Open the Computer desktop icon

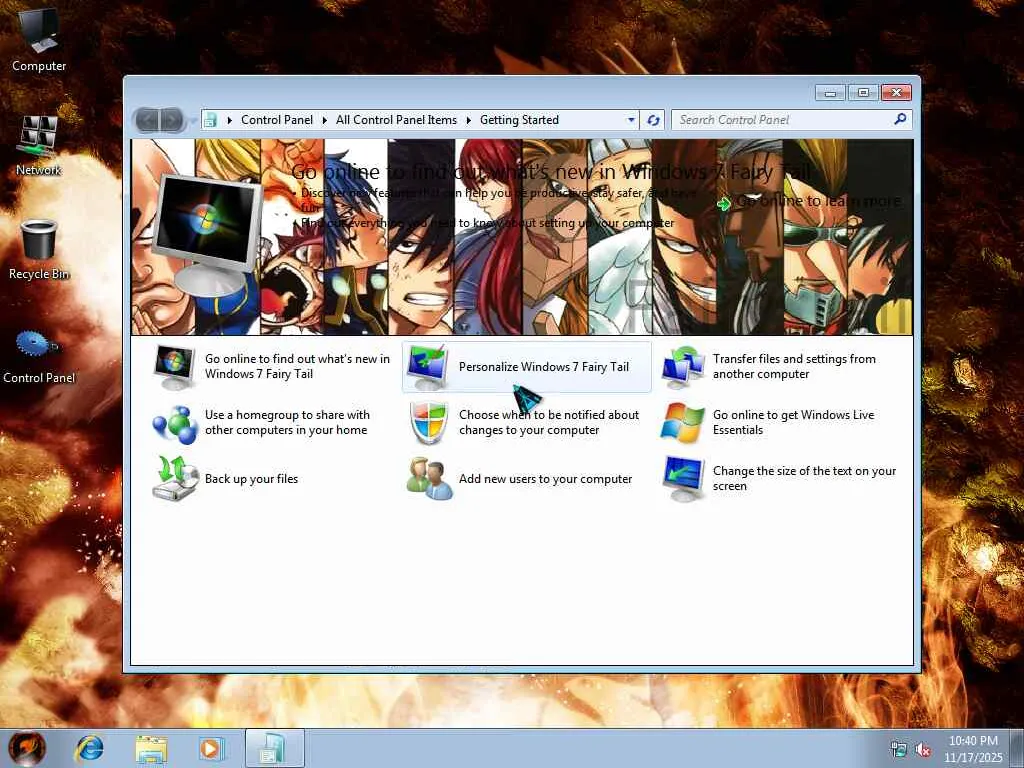point(39,40)
